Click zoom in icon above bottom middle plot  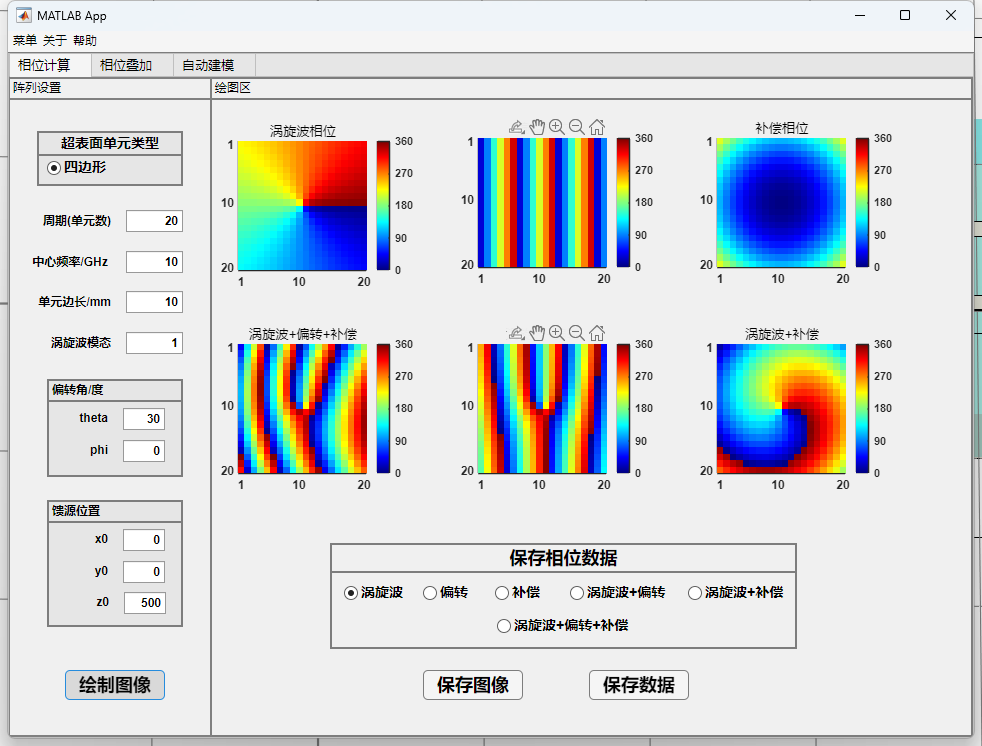point(556,333)
